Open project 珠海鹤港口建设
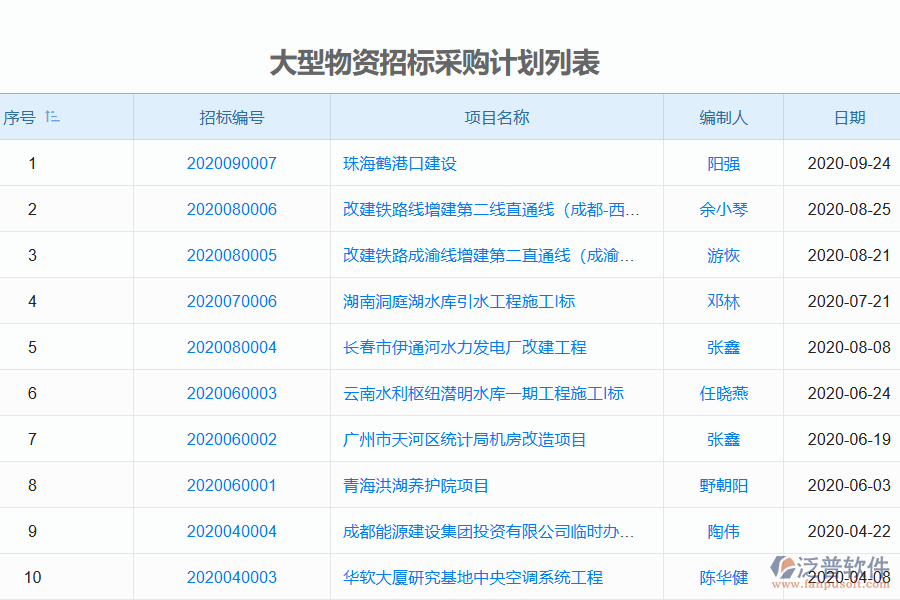This screenshot has height=600, width=900. [x=398, y=163]
